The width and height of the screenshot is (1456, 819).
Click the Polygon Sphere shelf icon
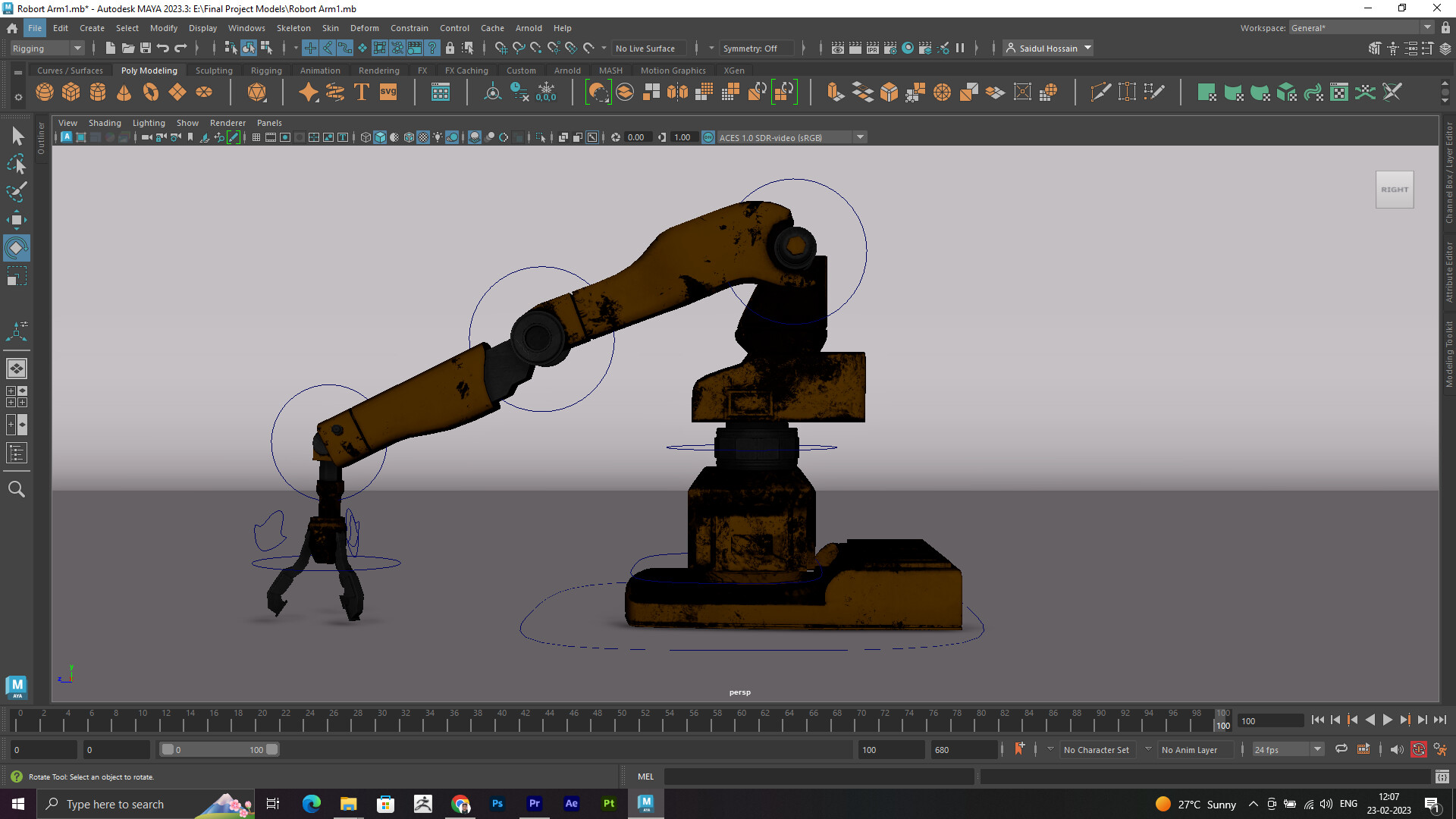click(x=45, y=93)
